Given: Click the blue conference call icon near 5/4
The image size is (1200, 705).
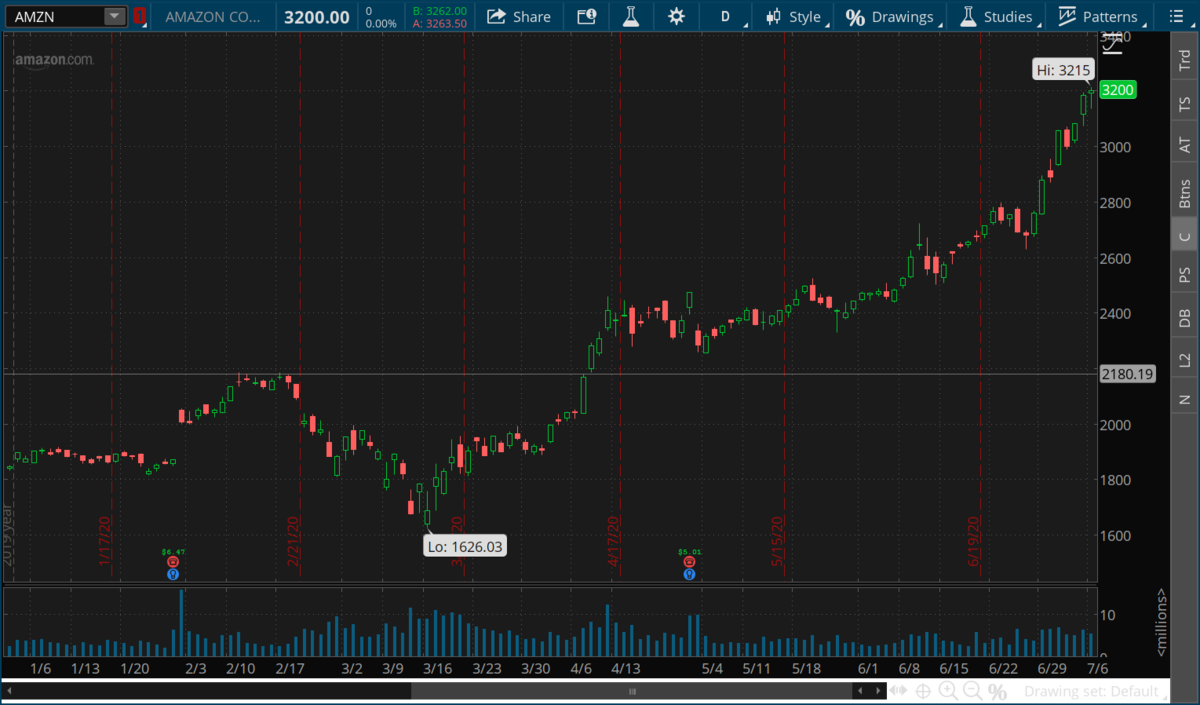Looking at the screenshot, I should 689,574.
